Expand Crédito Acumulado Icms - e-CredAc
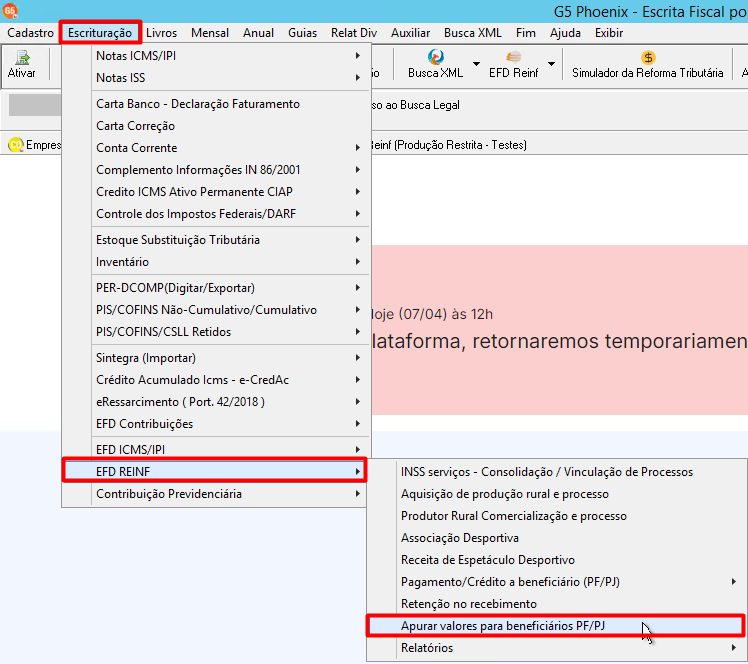748x664 pixels. [216, 380]
